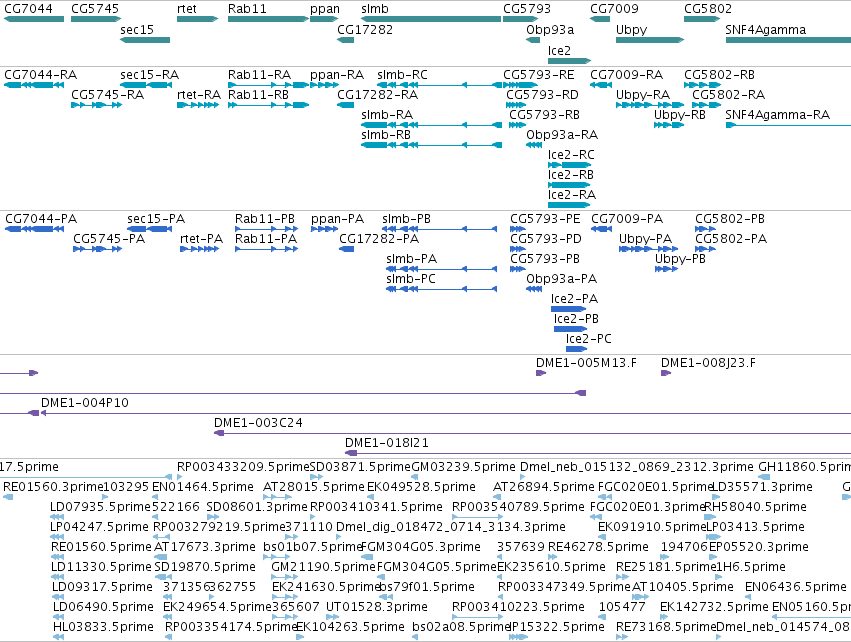Viewport: 851px width, 642px height.
Task: Select the CG7009-PA protein label
Action: point(627,219)
